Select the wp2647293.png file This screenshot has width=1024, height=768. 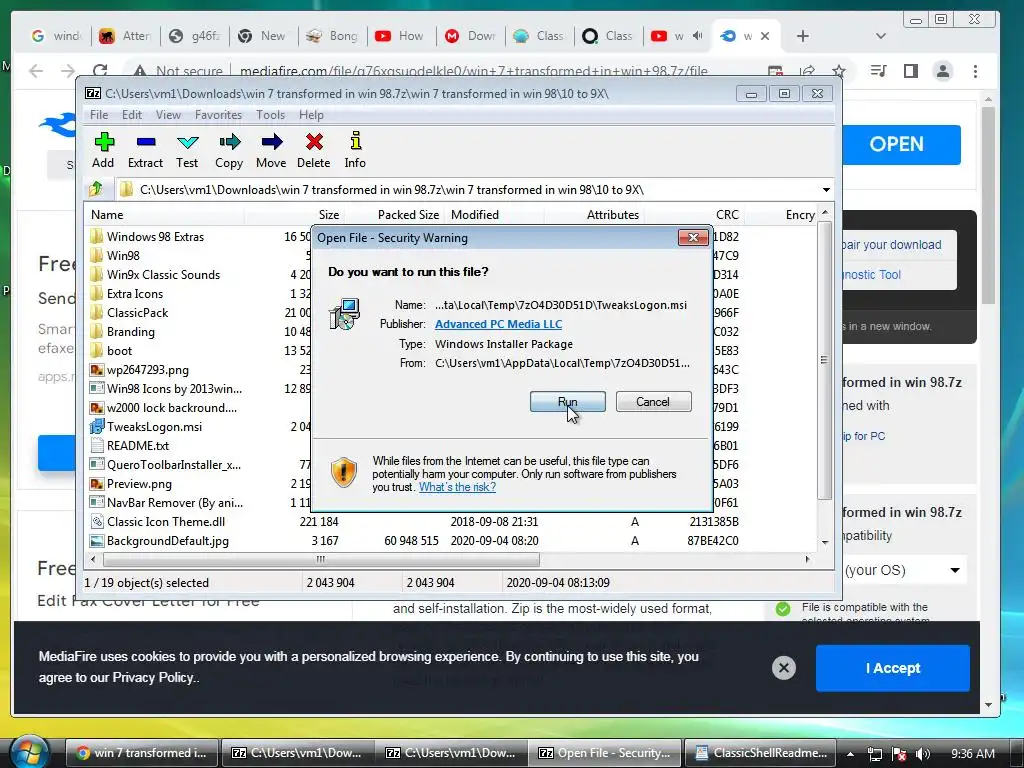pos(148,370)
